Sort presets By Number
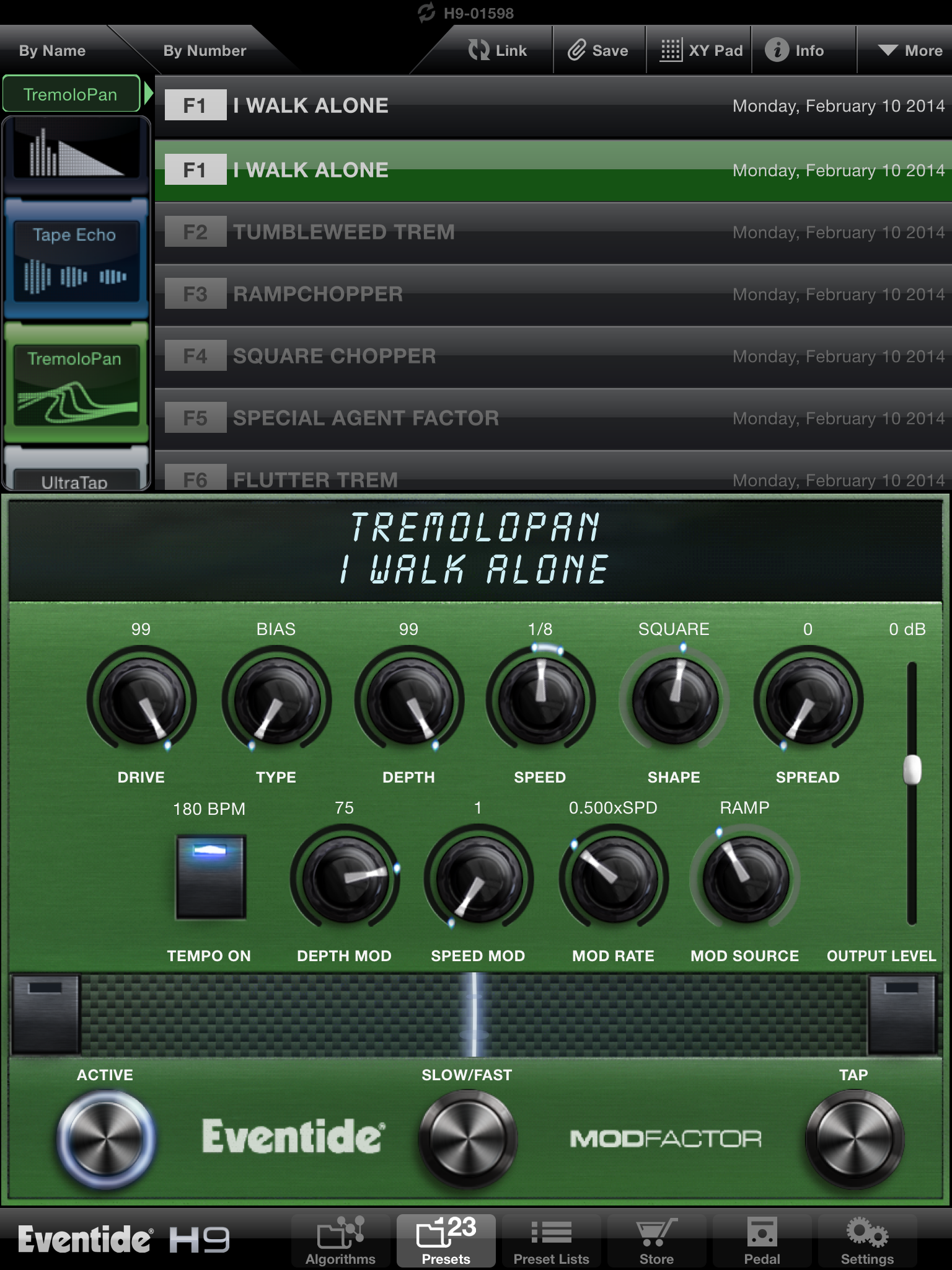This screenshot has height=1270, width=952. pyautogui.click(x=205, y=51)
